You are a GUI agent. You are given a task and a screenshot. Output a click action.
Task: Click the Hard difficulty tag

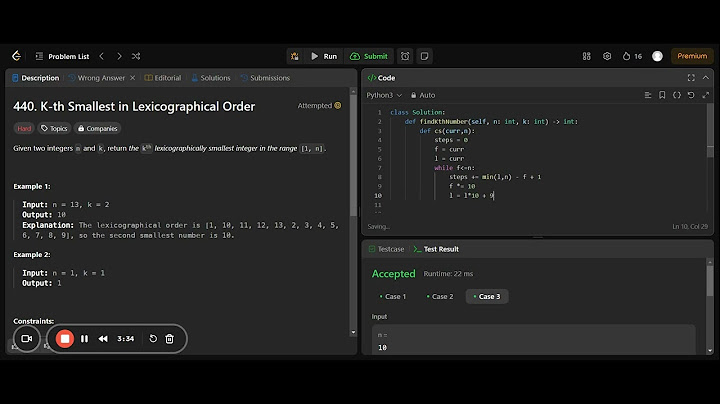tap(24, 129)
